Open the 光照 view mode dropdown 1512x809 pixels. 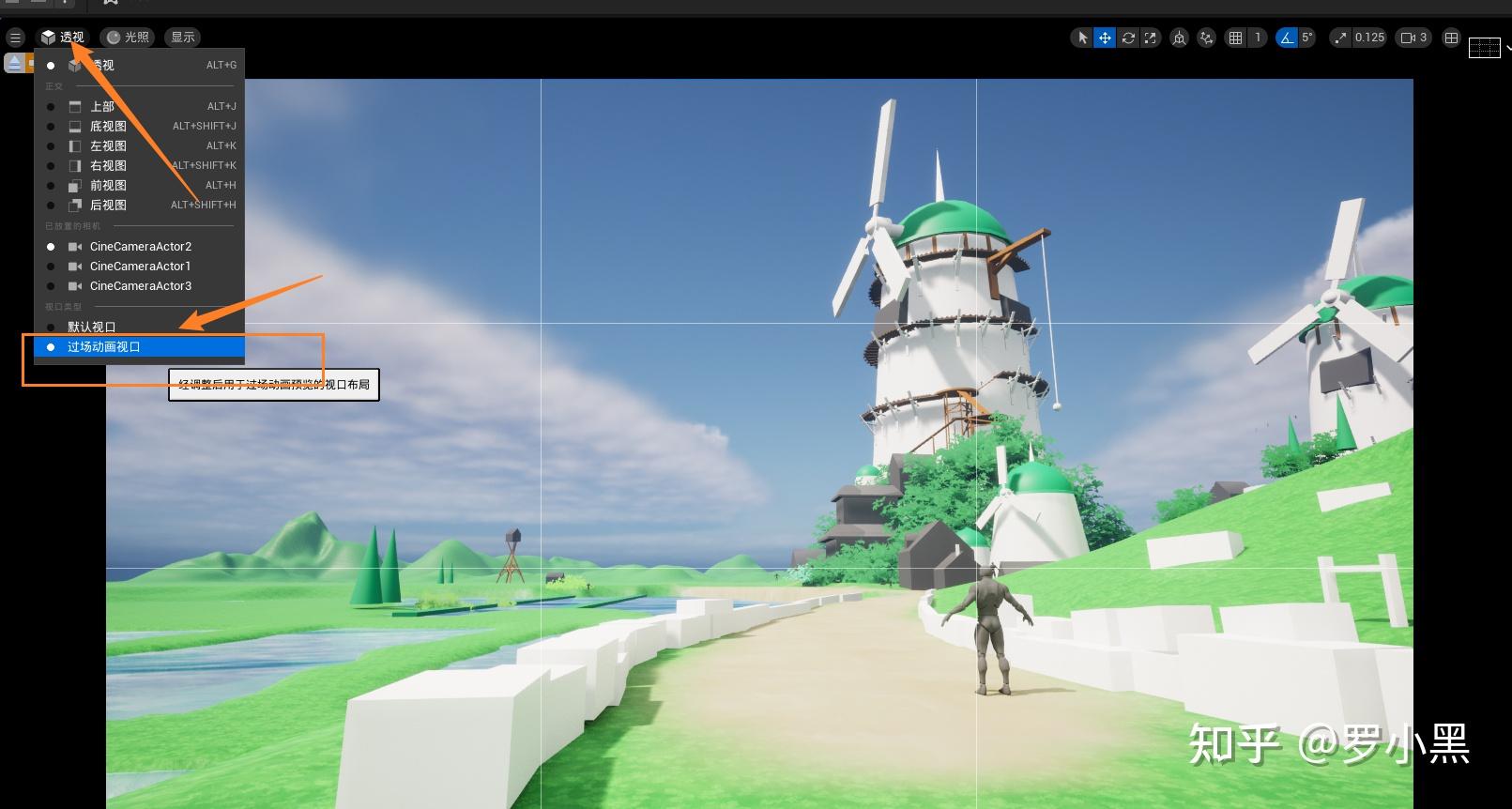129,38
